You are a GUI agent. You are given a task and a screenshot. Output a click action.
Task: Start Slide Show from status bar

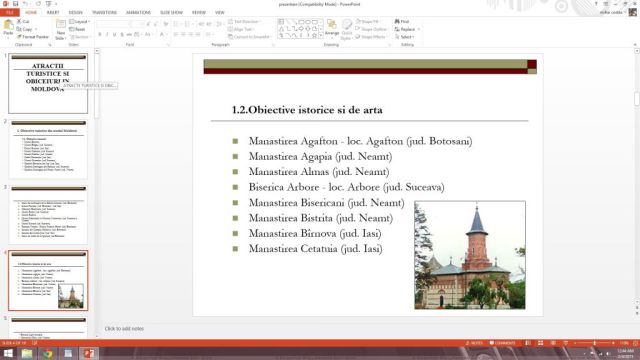click(566, 343)
